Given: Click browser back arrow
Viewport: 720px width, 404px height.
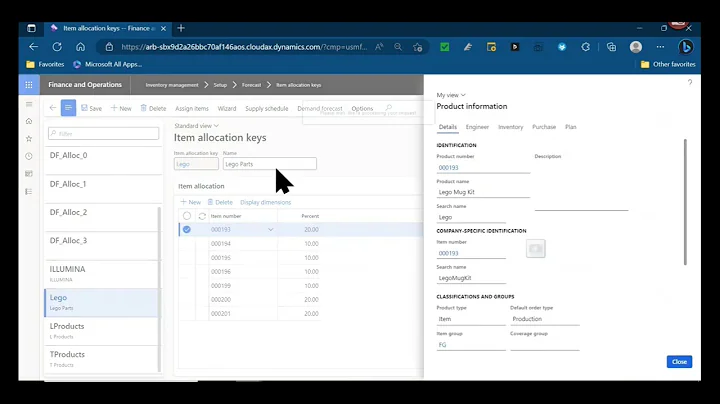Looking at the screenshot, I should (x=33, y=47).
